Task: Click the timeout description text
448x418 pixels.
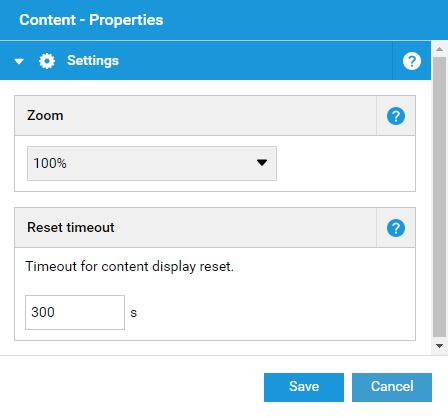Action: (x=130, y=266)
